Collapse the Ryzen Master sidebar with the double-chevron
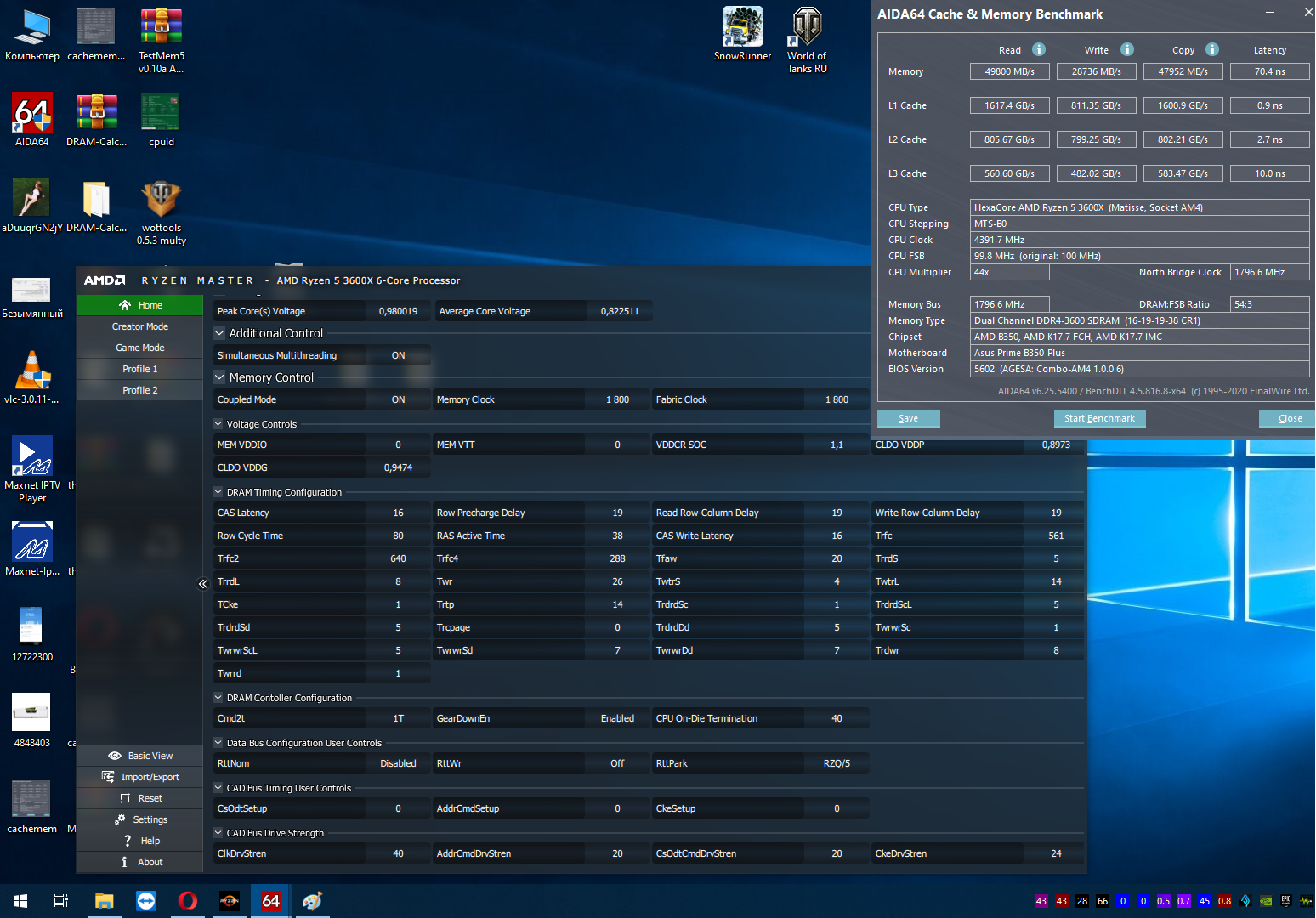Image resolution: width=1316 pixels, height=918 pixels. 203,583
